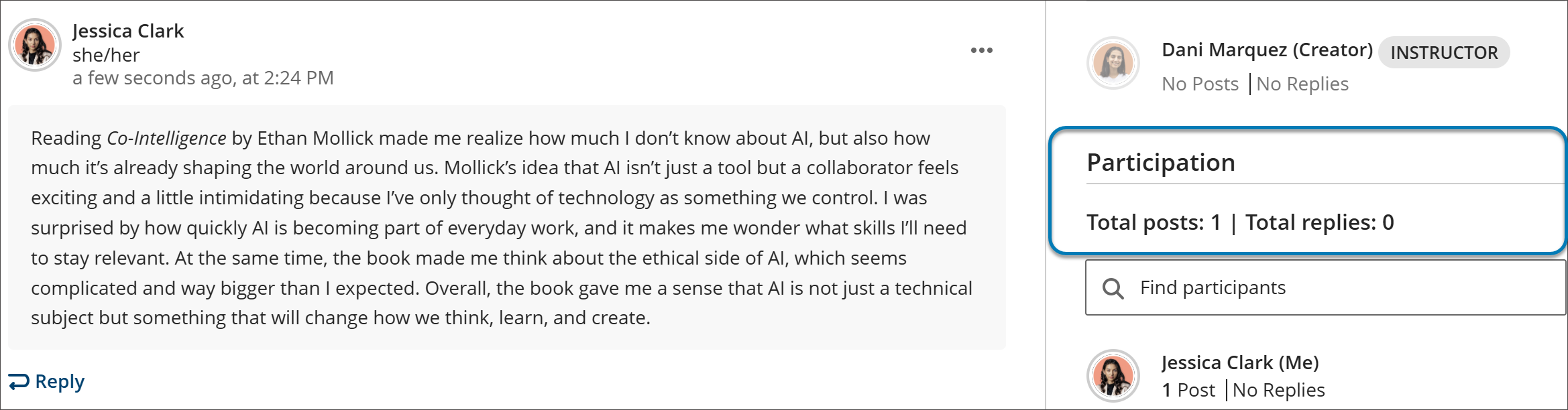Click the "Total posts: 1" summary
Viewport: 1568px width, 410px height.
coord(1154,222)
